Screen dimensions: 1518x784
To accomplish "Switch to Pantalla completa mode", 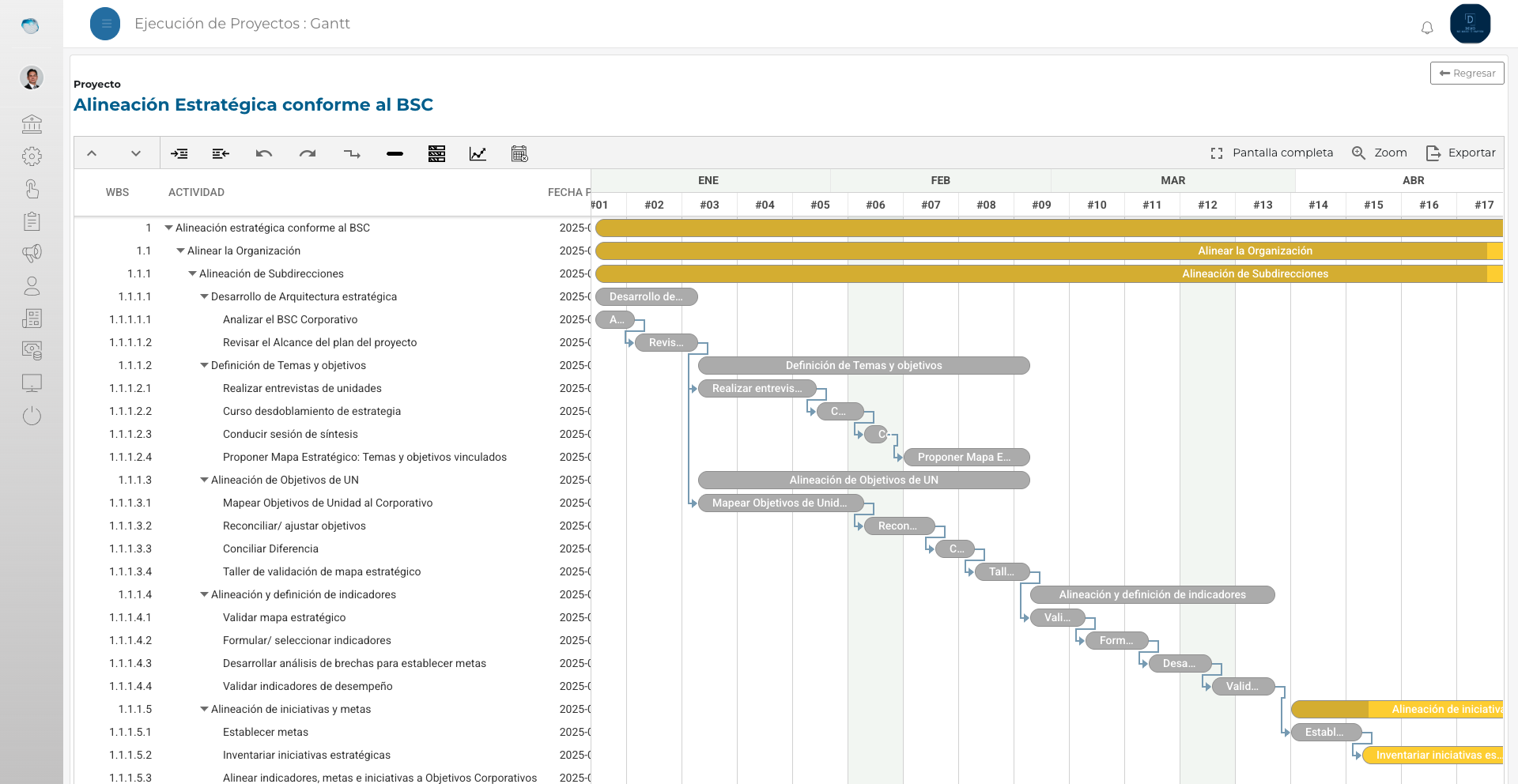I will point(1271,153).
